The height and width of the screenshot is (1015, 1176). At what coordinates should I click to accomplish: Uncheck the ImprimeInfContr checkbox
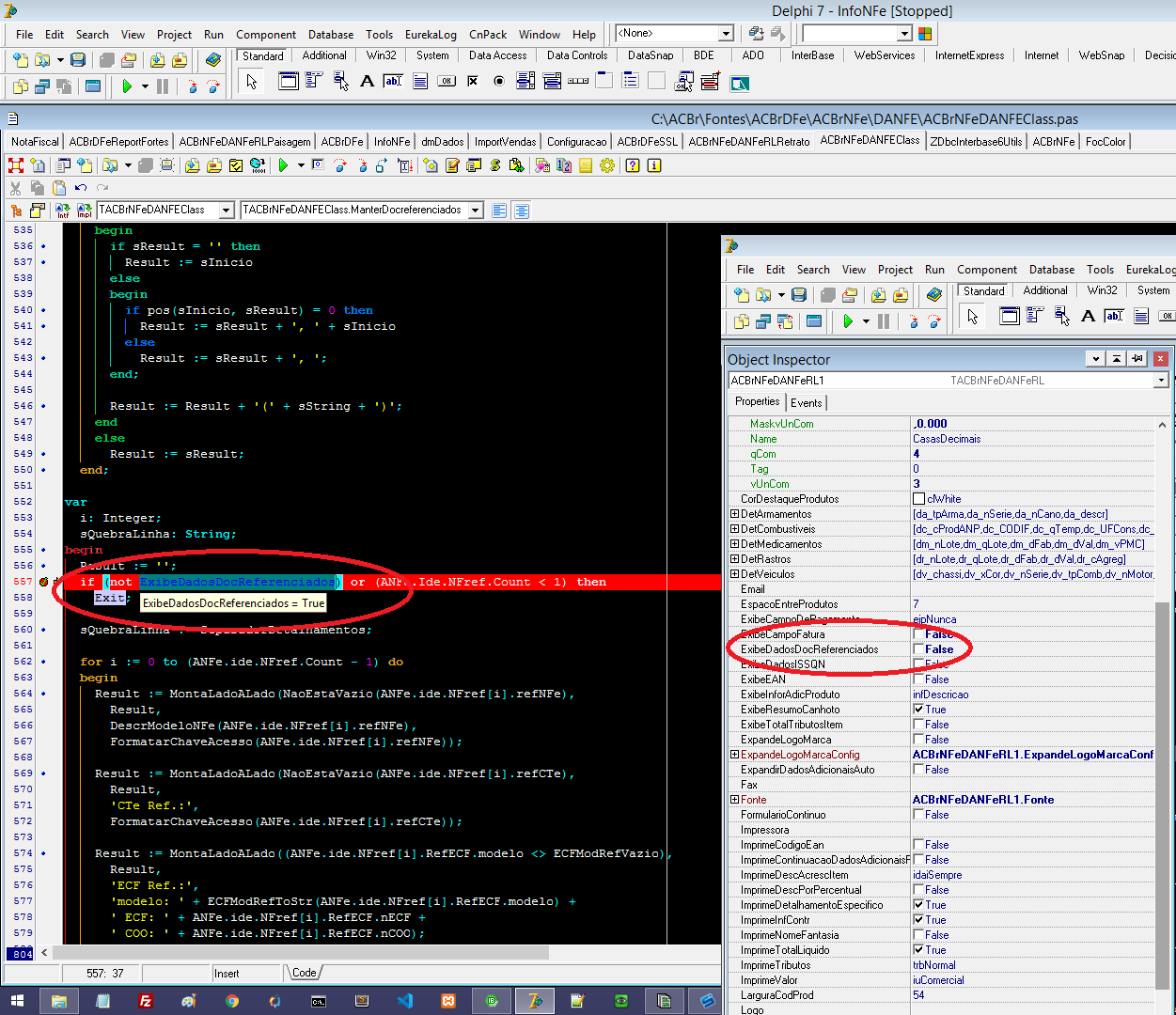click(x=919, y=920)
